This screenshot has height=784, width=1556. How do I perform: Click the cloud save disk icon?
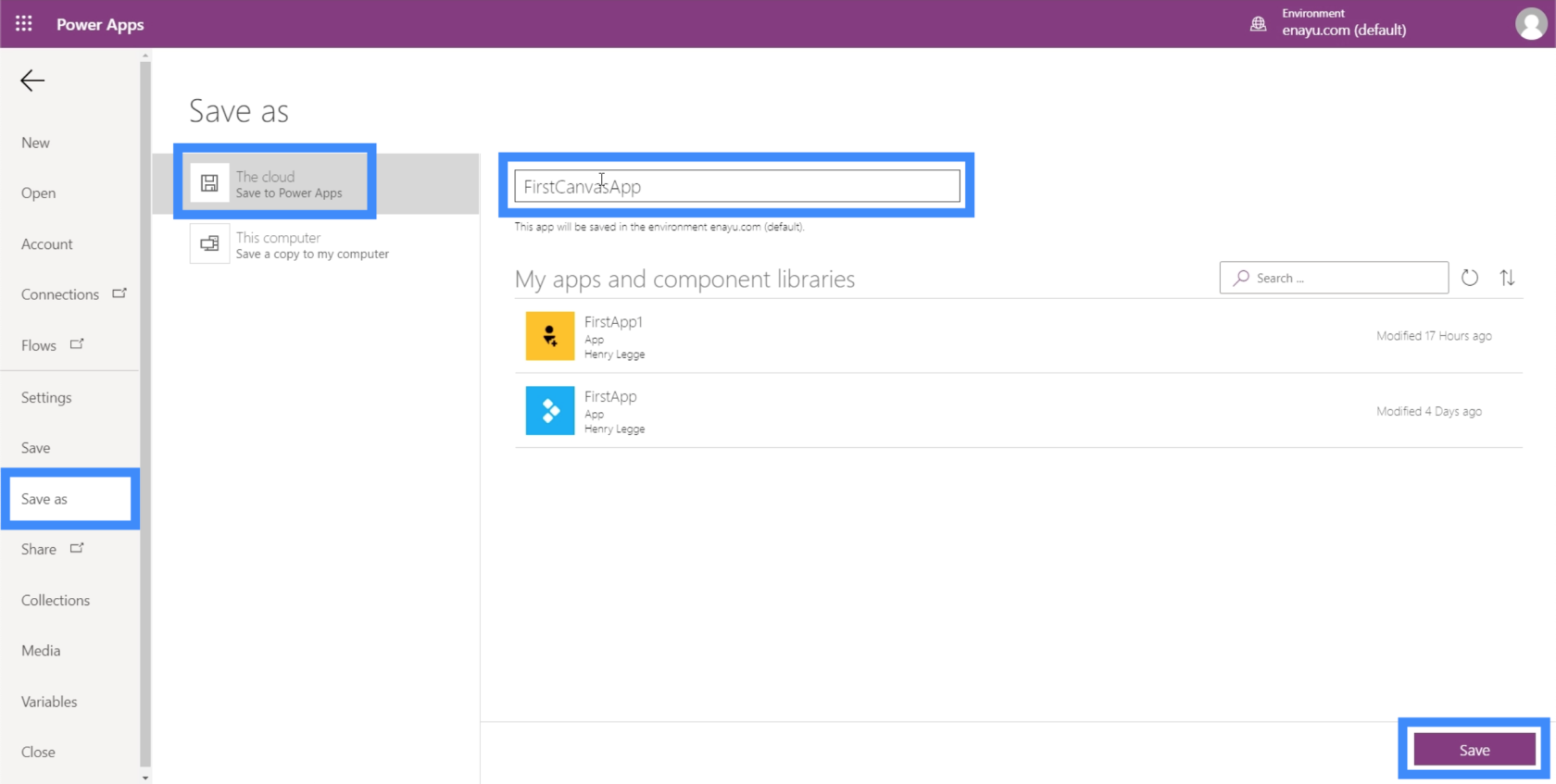click(x=210, y=183)
